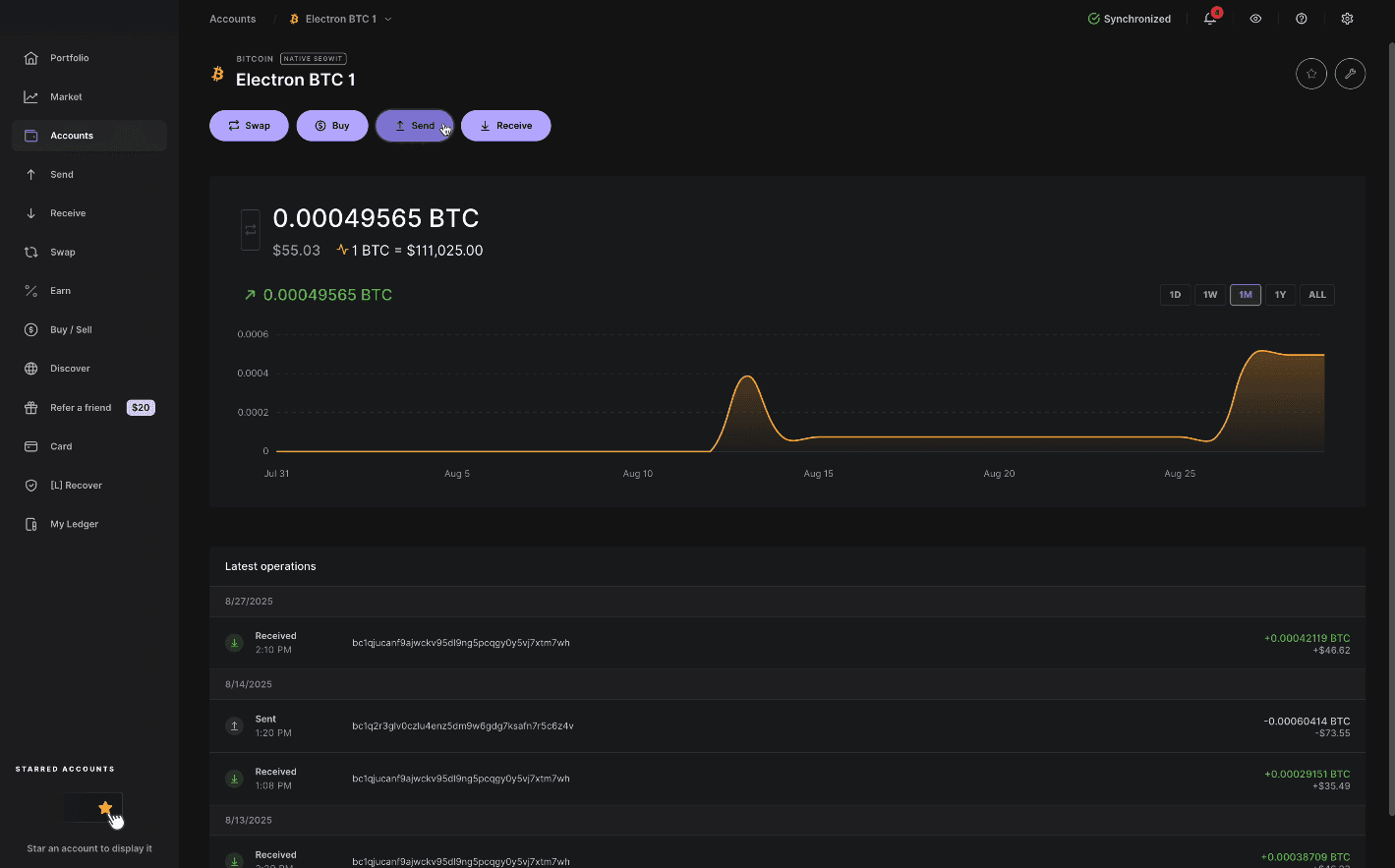The image size is (1395, 868).
Task: Open the Card section
Action: (88, 446)
